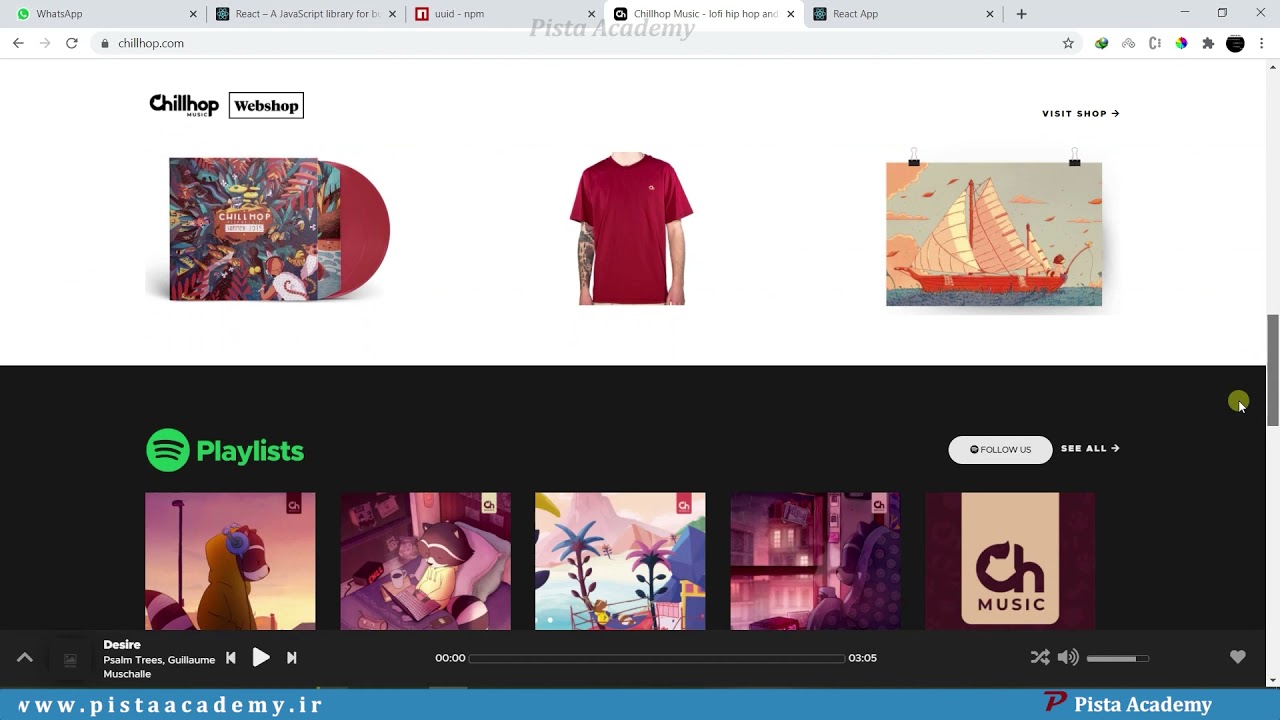Click the Spotify Playlists logo
The image size is (1280, 720).
pos(225,450)
